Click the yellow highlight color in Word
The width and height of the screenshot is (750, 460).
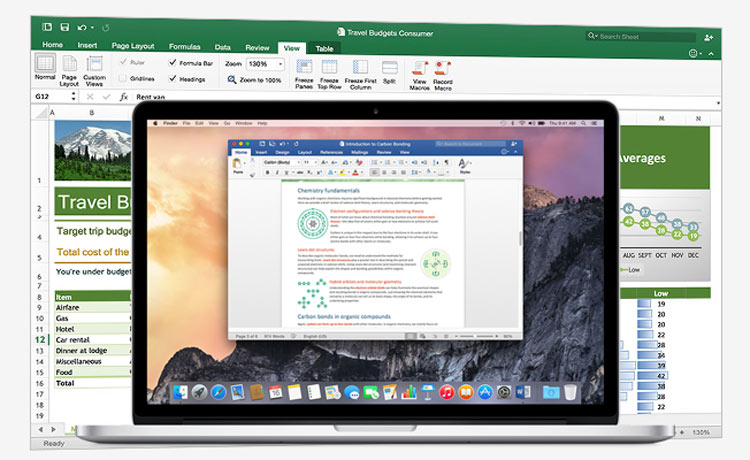[x=342, y=172]
